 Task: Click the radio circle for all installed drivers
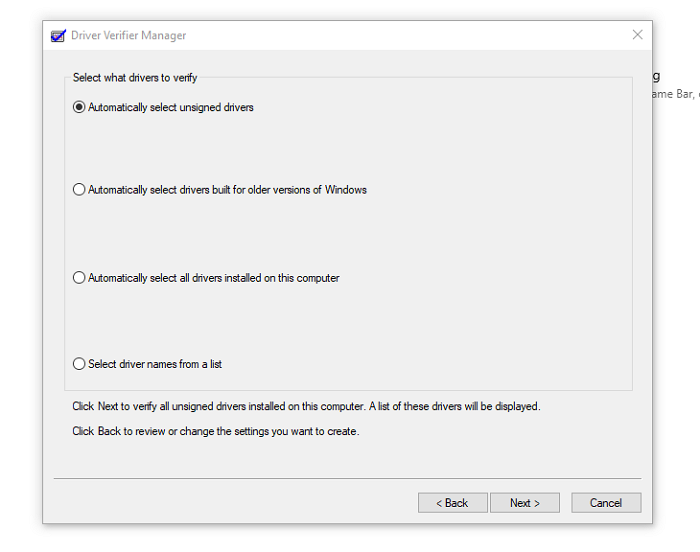[x=79, y=278]
